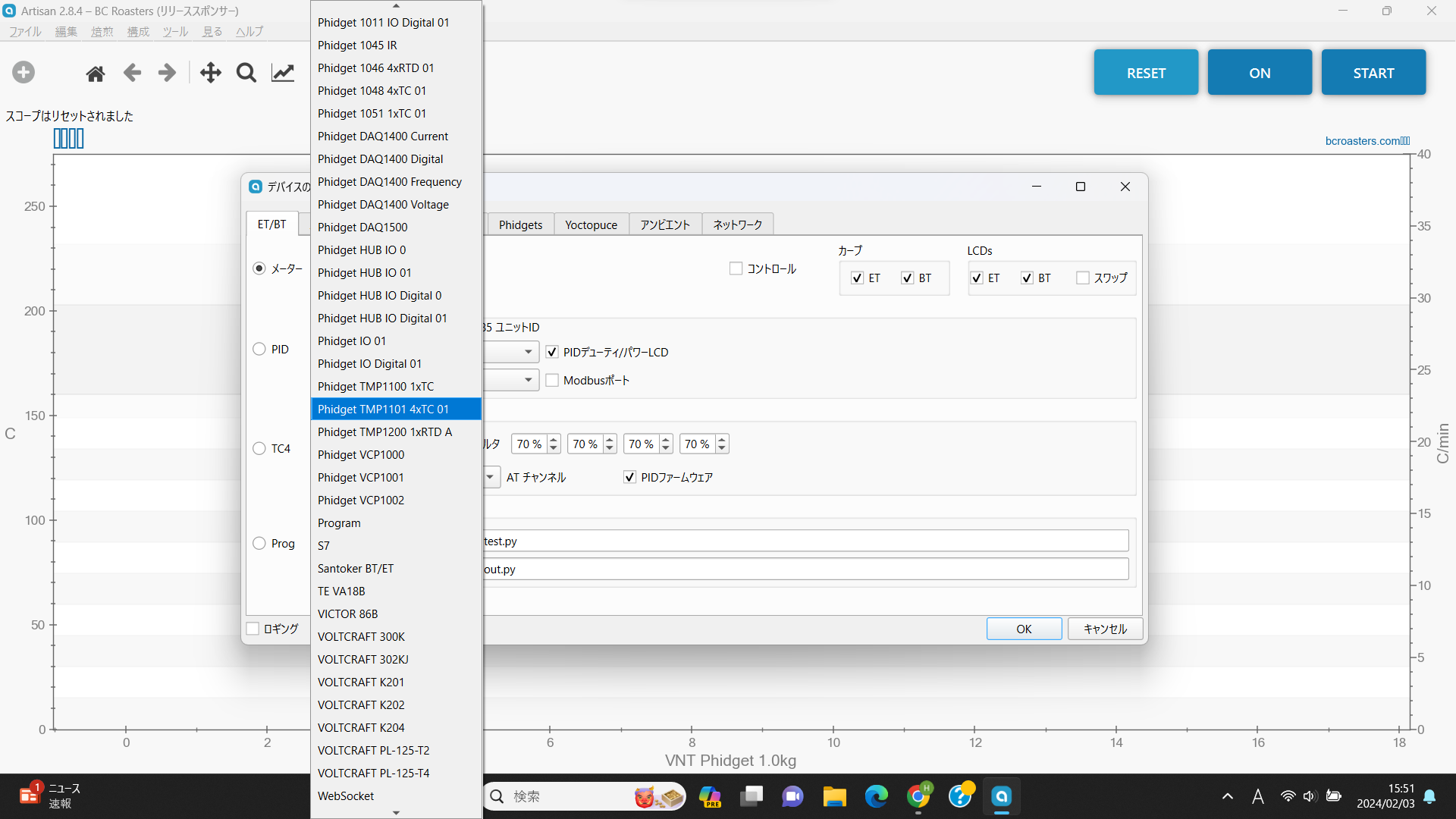Viewport: 1456px width, 819px height.
Task: Enable the Modbusポート checkbox
Action: (x=552, y=380)
